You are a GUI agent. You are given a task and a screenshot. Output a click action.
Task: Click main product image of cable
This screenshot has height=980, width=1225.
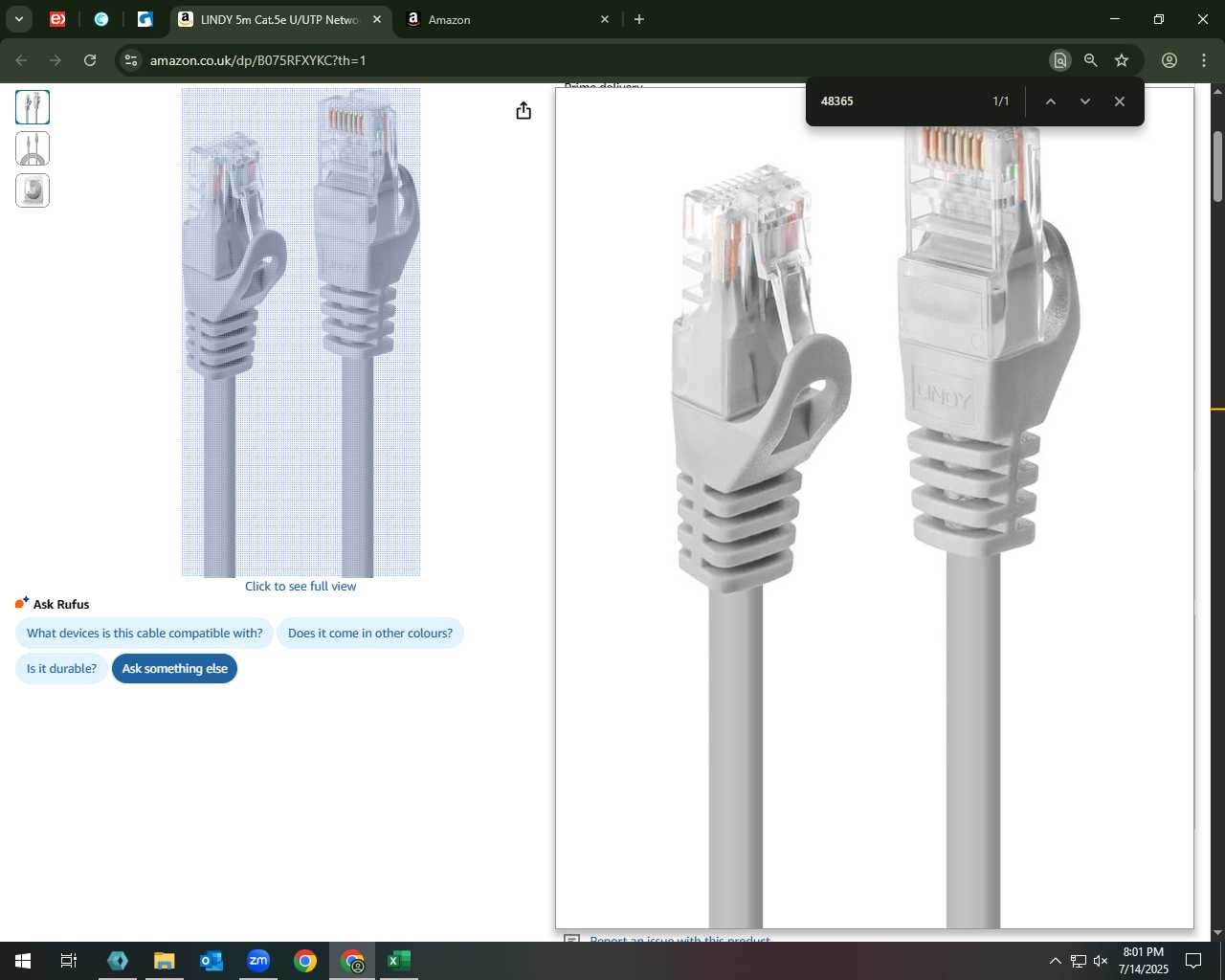pos(301,332)
